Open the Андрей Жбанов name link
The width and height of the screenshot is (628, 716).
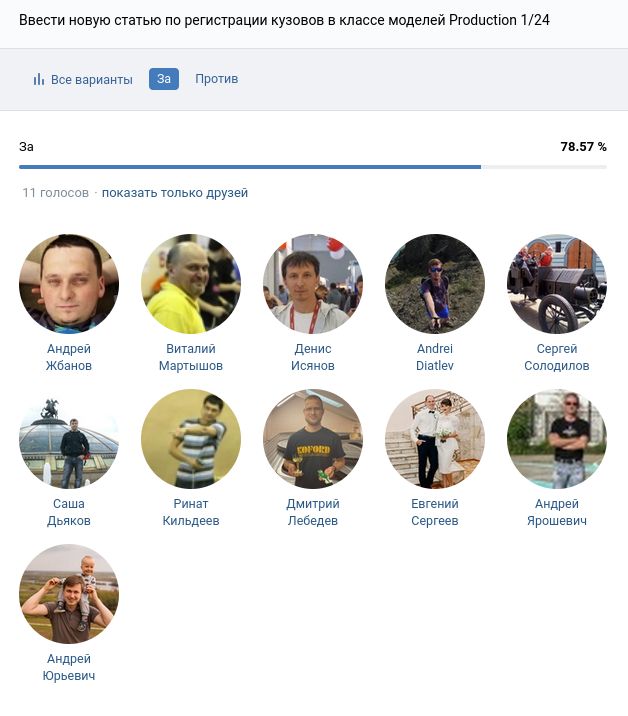(x=69, y=357)
